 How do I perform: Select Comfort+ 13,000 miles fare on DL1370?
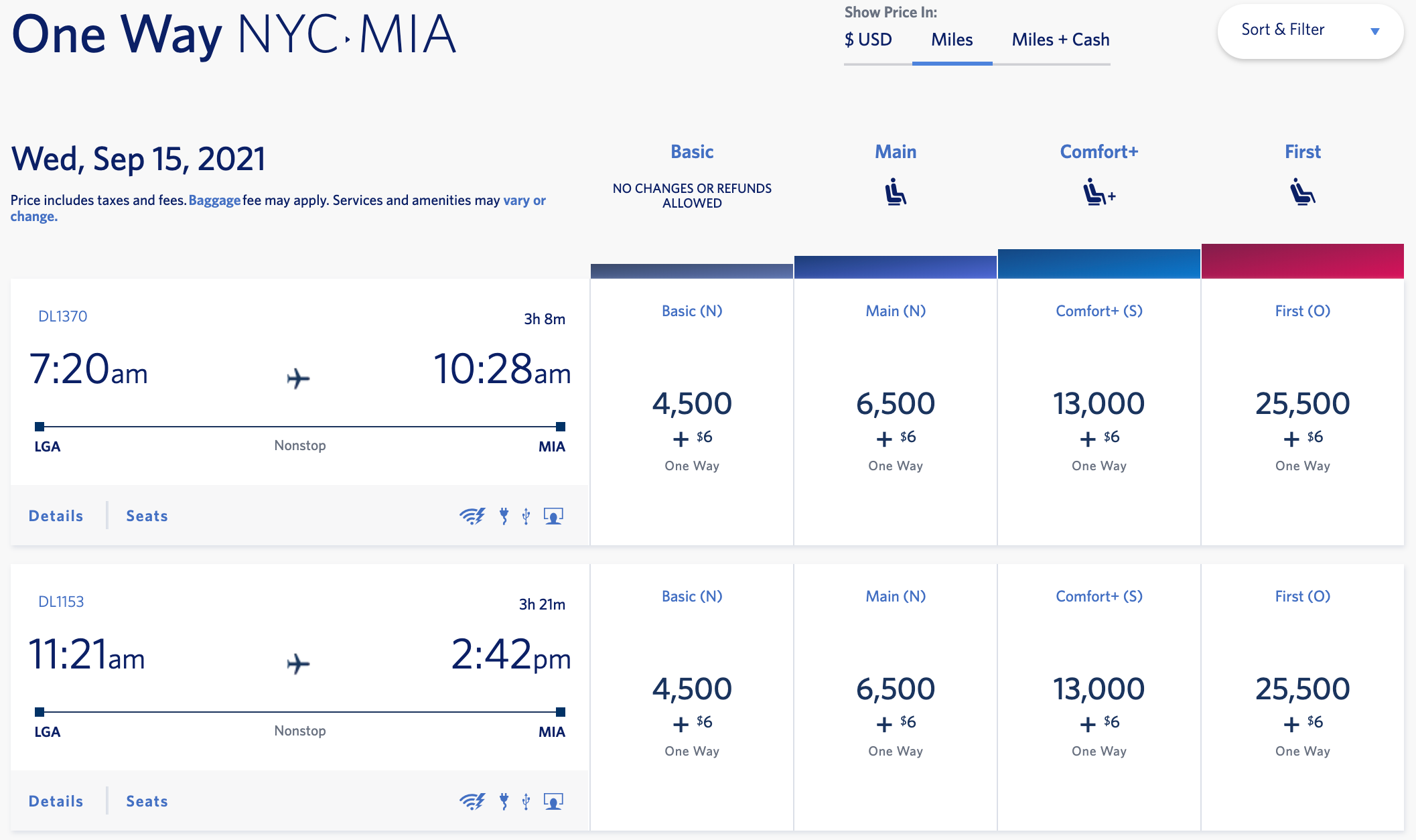pyautogui.click(x=1099, y=412)
